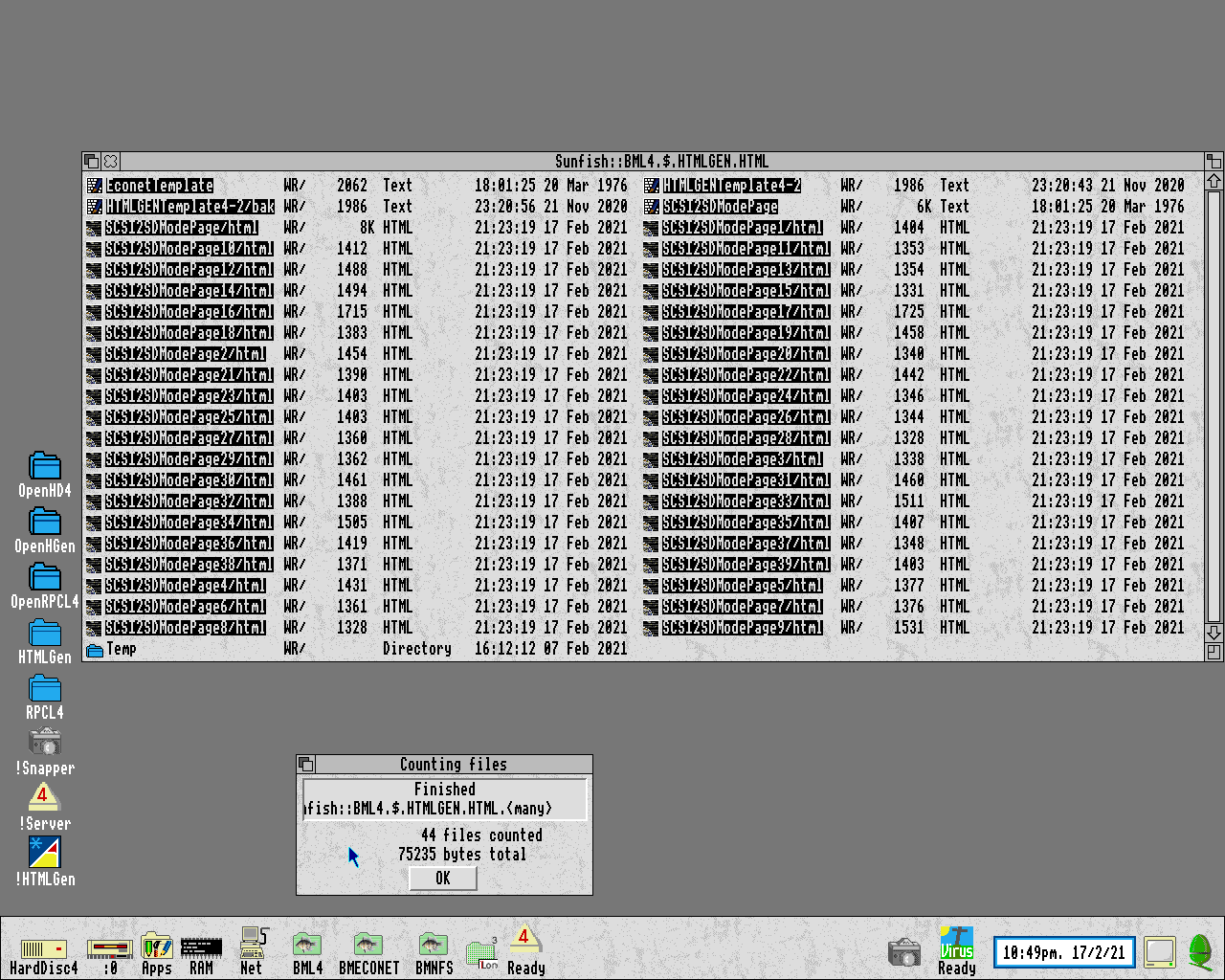Select the SCSI2SDModePage9/html file
The width and height of the screenshot is (1225, 980).
pos(742,628)
